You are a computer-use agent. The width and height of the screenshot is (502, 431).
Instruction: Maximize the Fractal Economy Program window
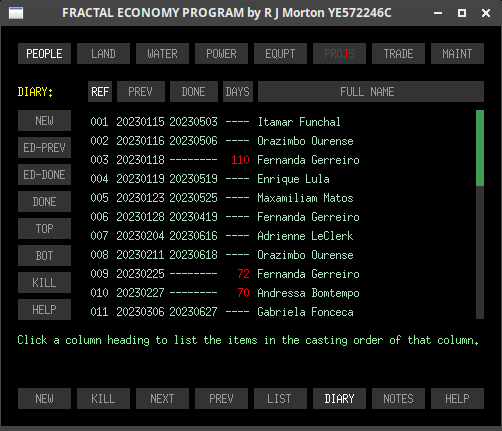click(x=462, y=13)
